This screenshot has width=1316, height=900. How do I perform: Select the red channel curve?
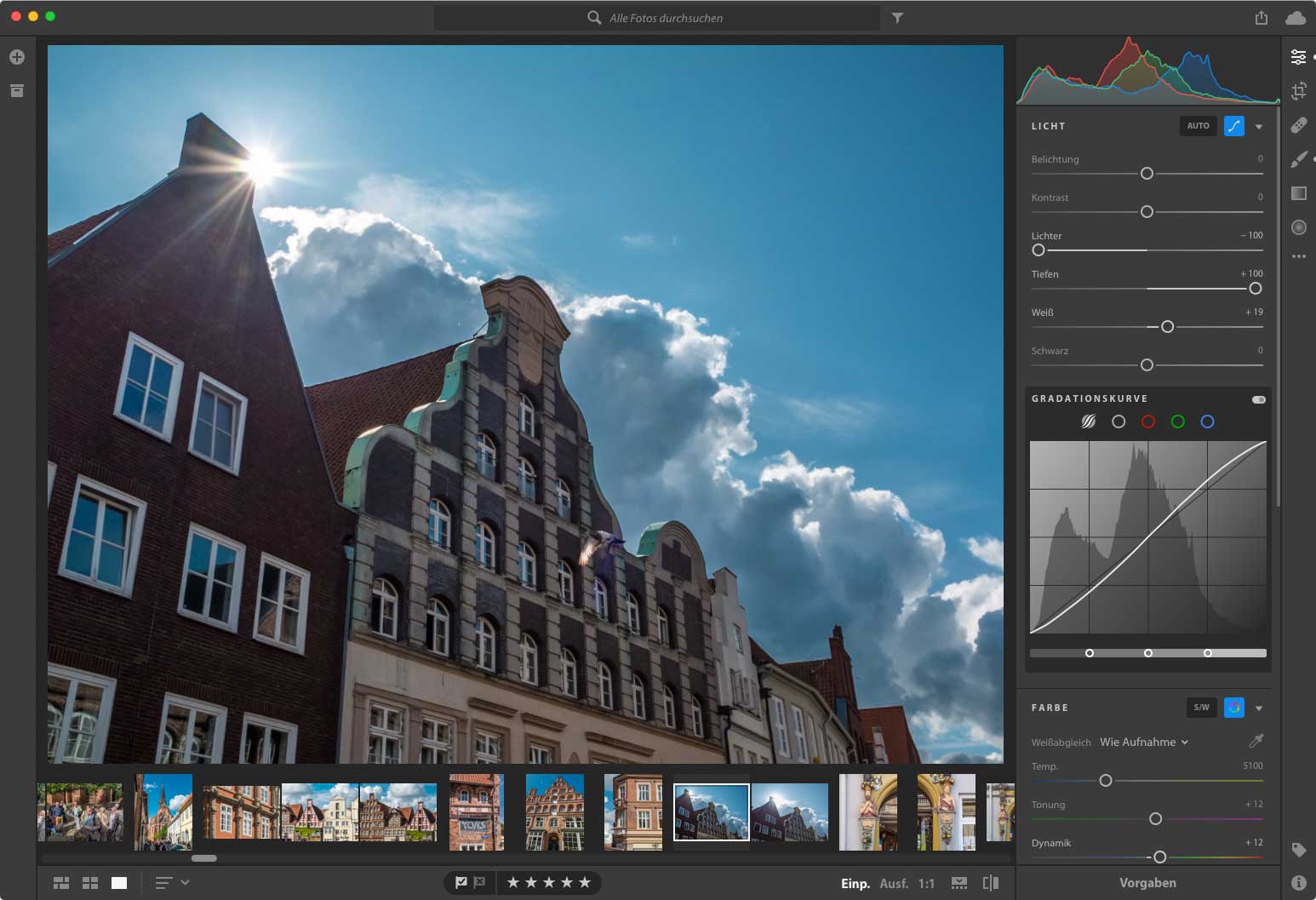pyautogui.click(x=1148, y=421)
